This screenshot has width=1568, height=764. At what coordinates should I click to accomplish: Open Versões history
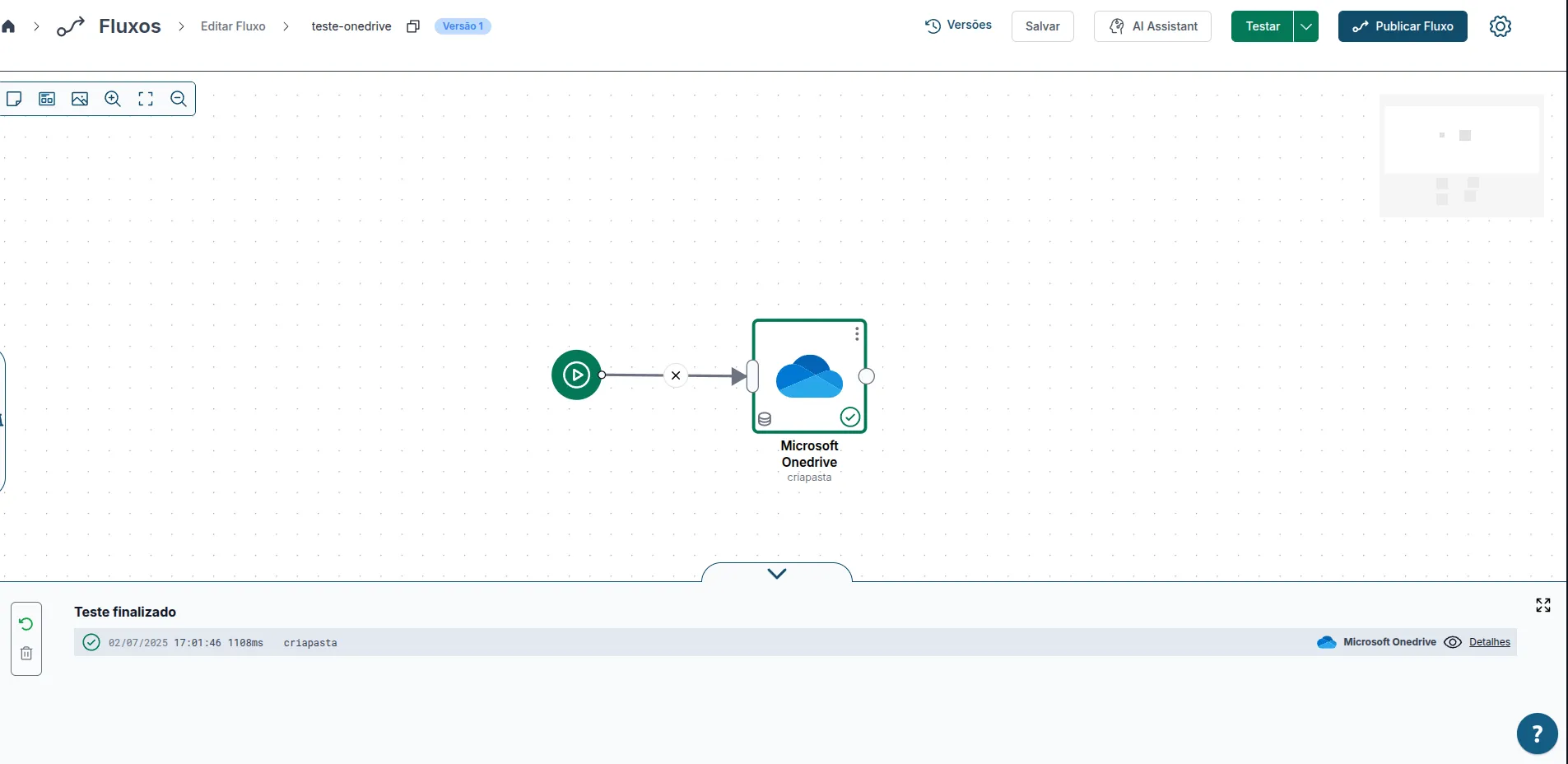959,26
